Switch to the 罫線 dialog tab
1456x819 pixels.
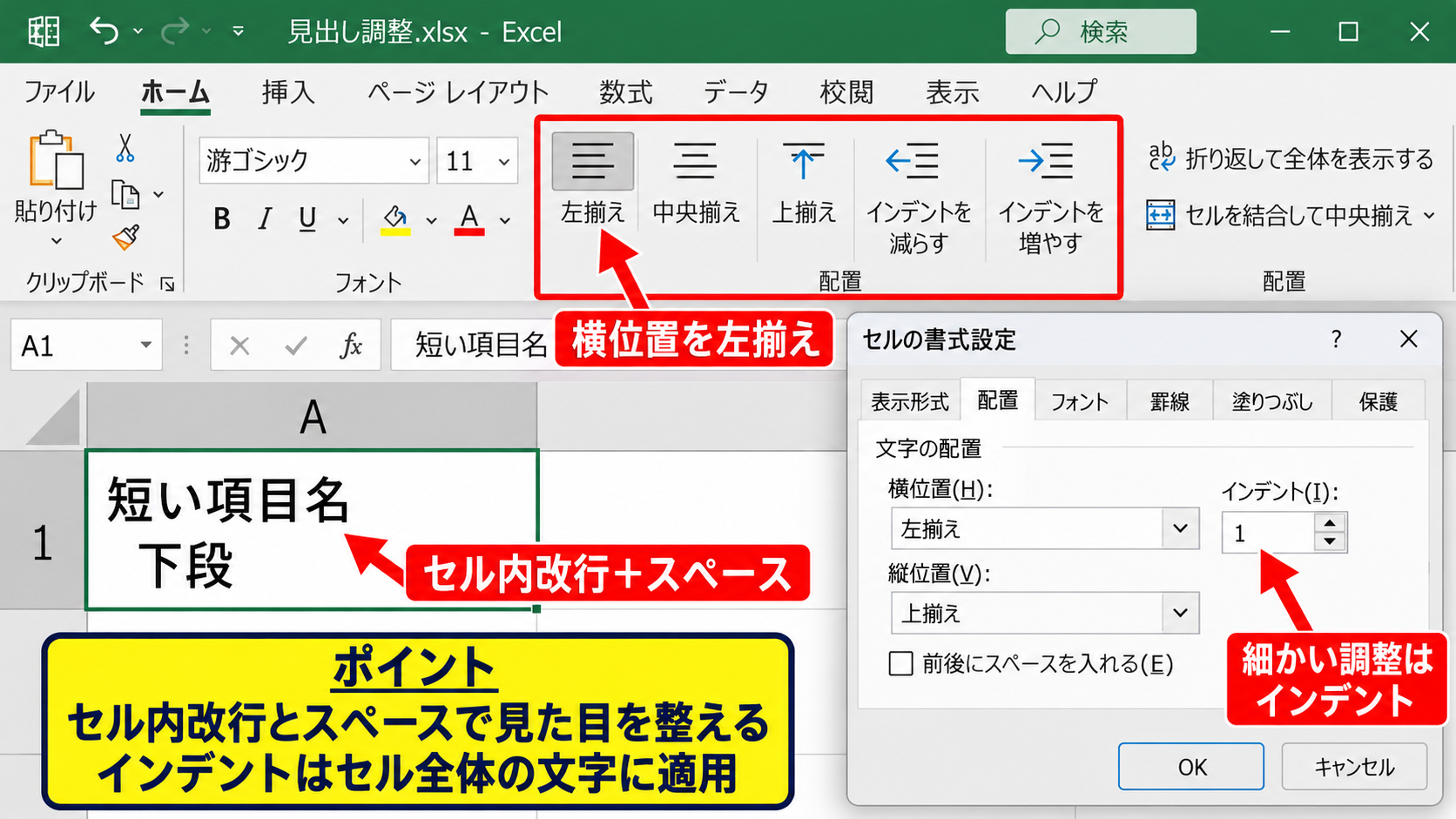click(x=1169, y=401)
